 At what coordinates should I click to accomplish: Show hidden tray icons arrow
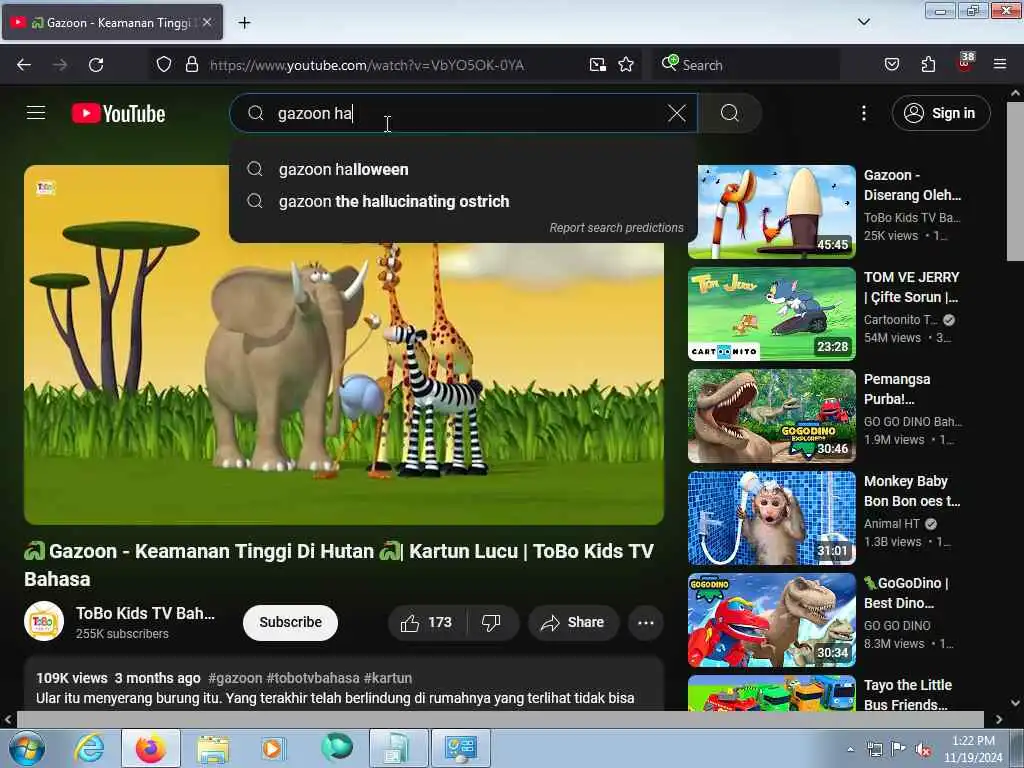850,750
